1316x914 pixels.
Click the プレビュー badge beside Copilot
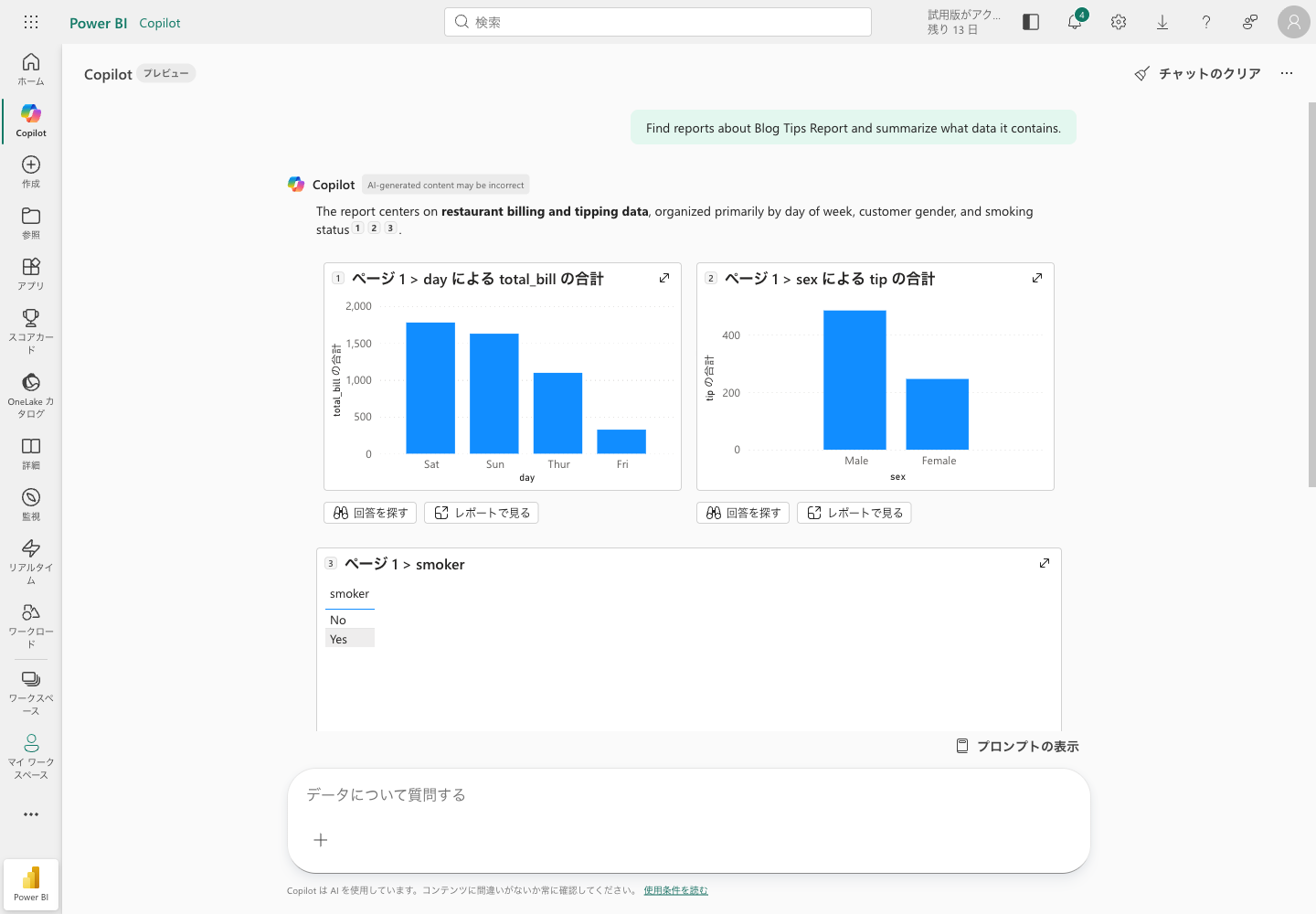pyautogui.click(x=166, y=73)
